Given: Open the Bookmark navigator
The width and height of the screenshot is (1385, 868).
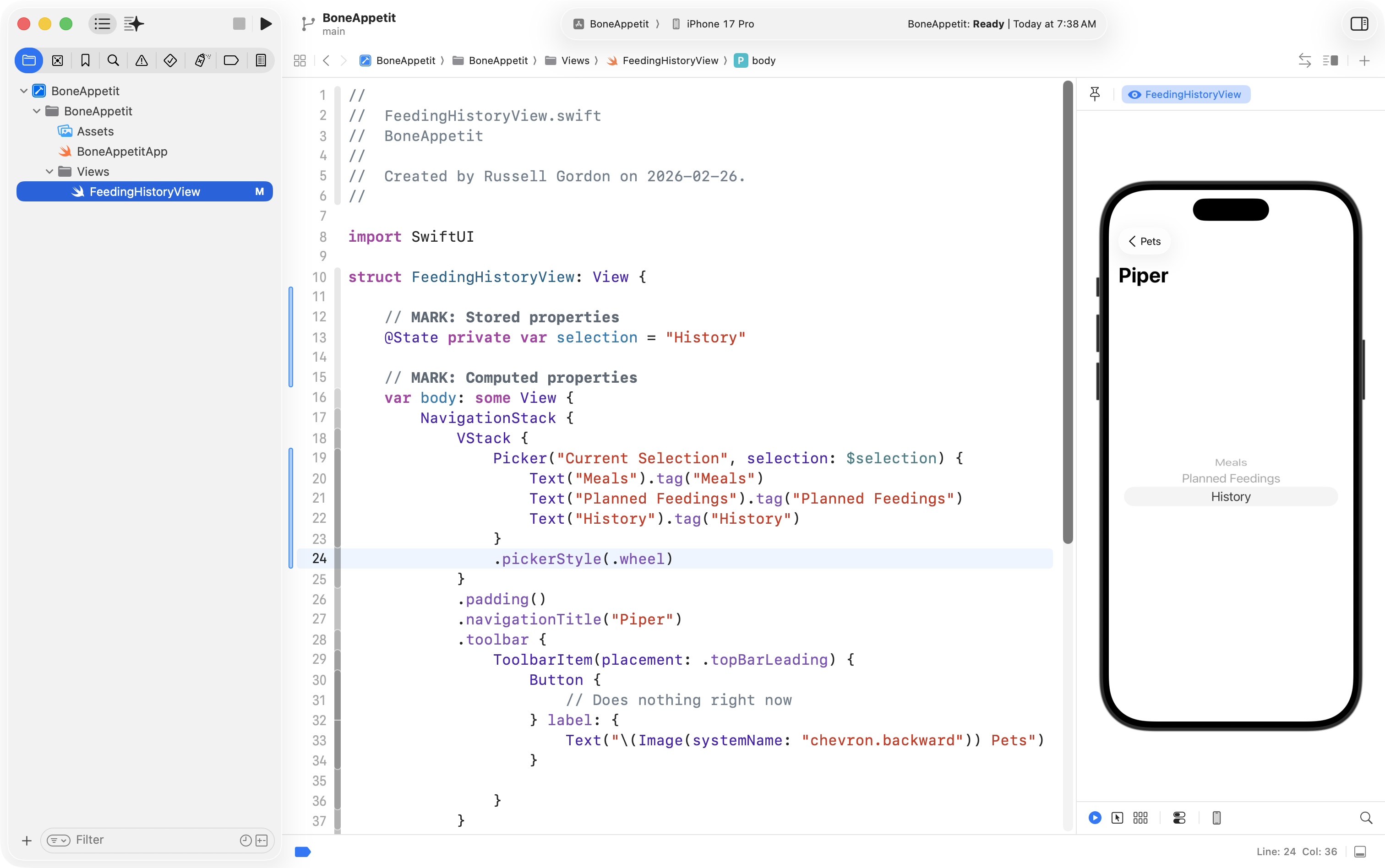Looking at the screenshot, I should (86, 60).
